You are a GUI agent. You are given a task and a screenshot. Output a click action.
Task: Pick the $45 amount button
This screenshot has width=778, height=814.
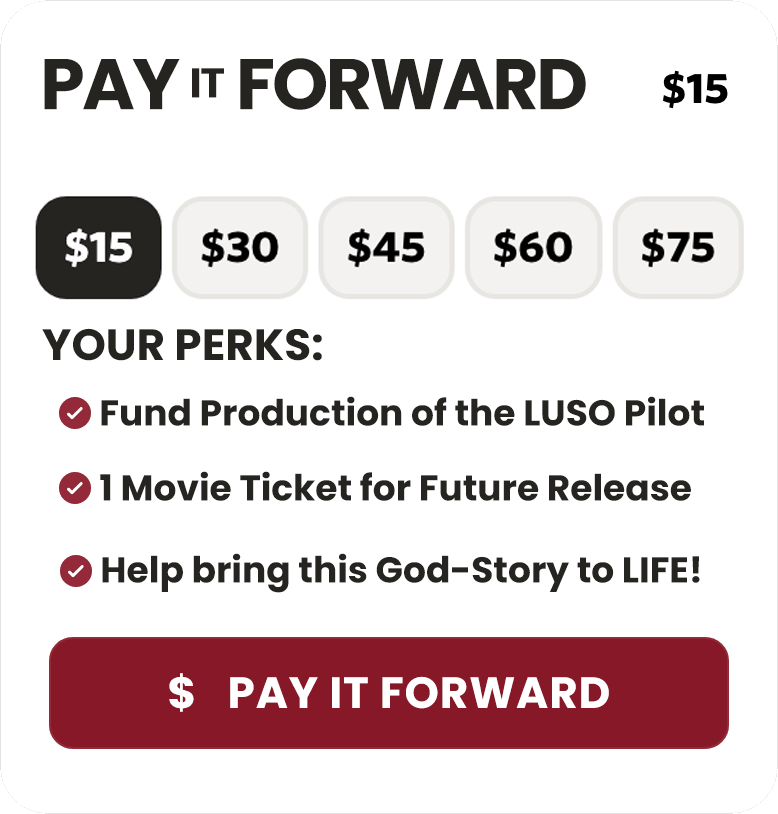tap(386, 248)
